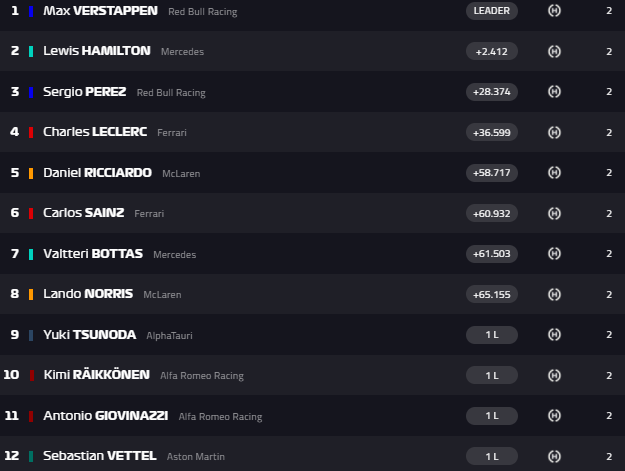Click the +2.412 gap pill for Hamilton
Viewport: 625px width, 471px height.
tap(491, 51)
